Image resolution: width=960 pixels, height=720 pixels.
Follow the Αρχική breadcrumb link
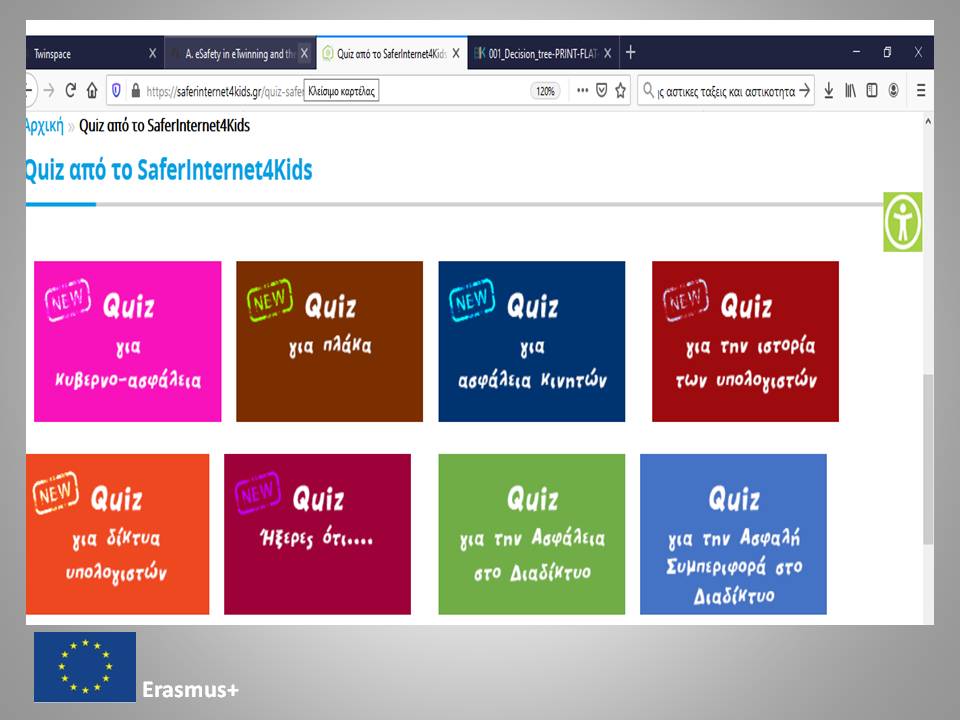point(44,126)
